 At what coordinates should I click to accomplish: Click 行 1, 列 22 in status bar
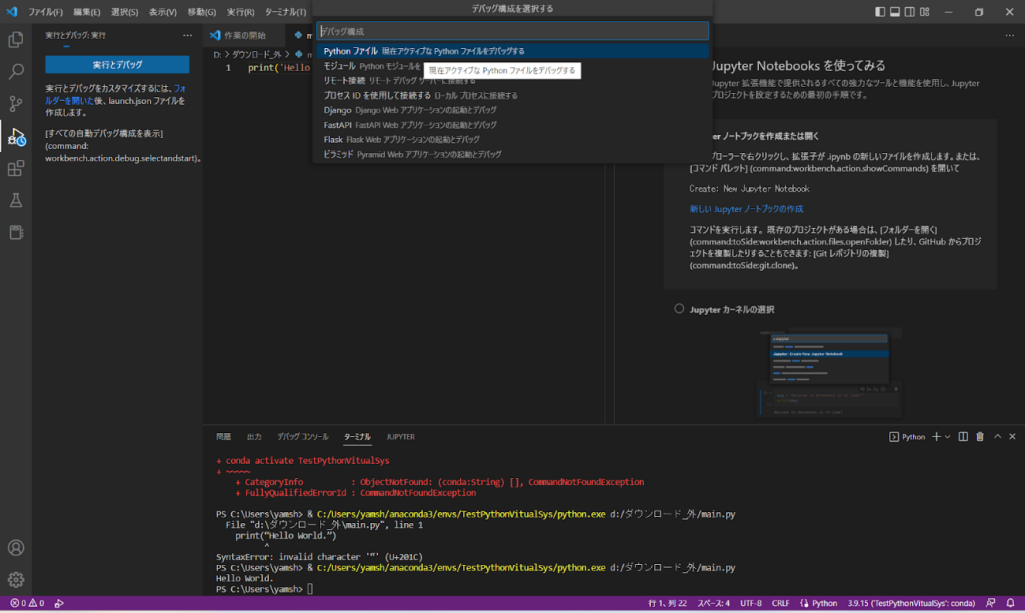(x=667, y=603)
